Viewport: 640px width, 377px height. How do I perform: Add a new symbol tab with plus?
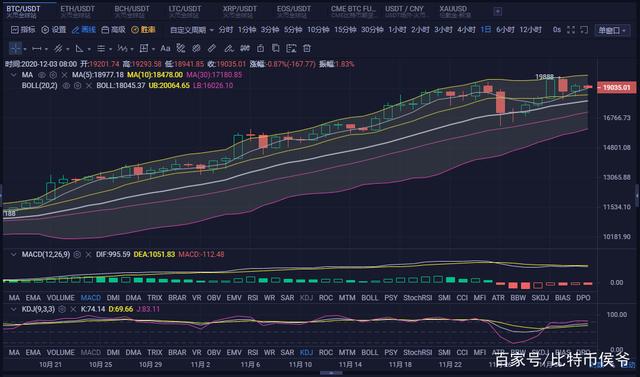pos(498,11)
